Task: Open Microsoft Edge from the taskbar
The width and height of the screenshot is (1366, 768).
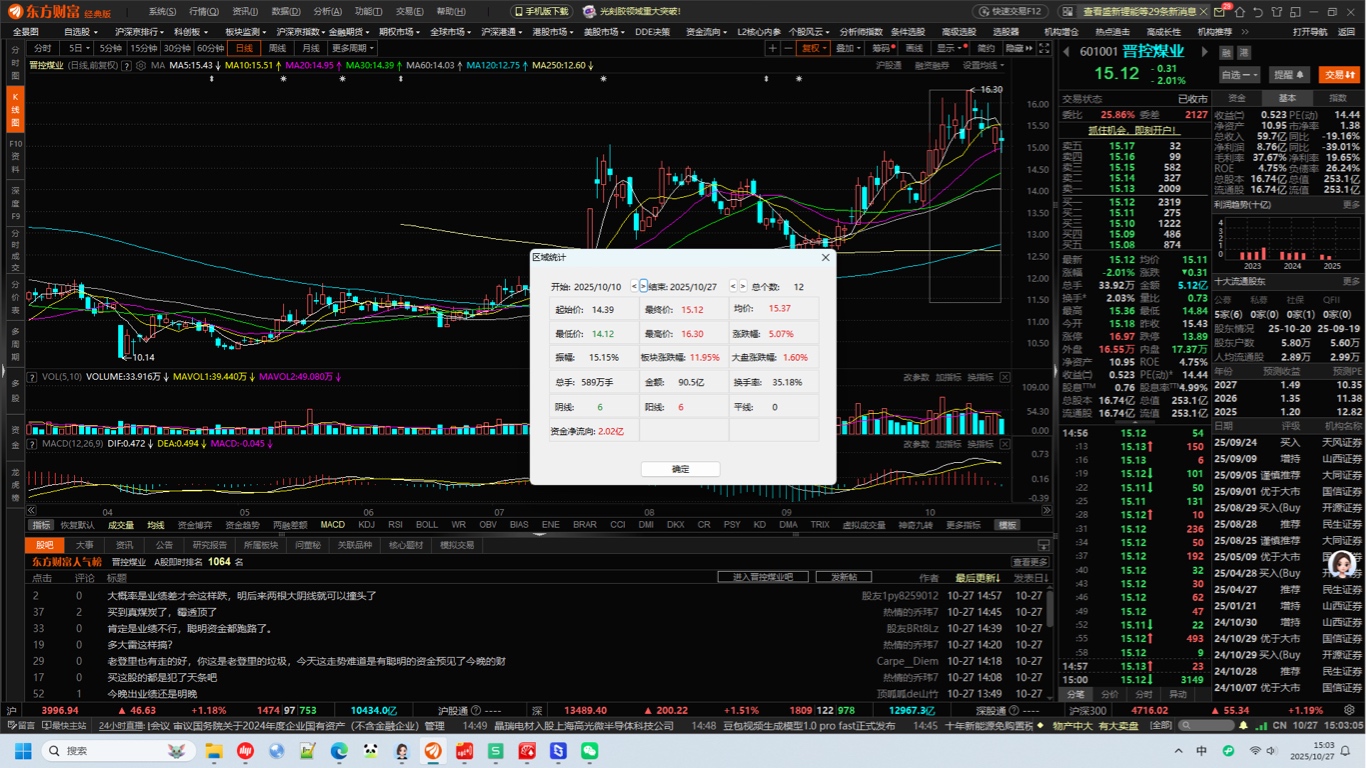Action: coord(339,750)
